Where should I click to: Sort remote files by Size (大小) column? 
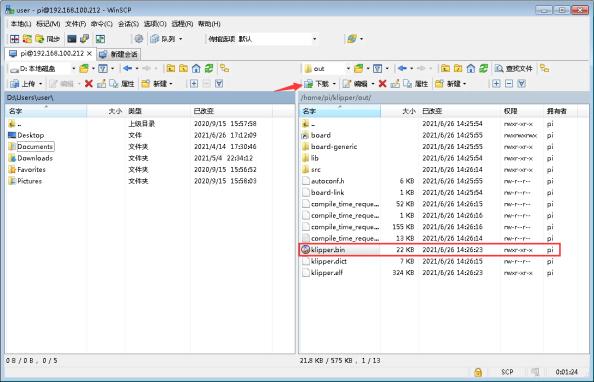(400, 111)
